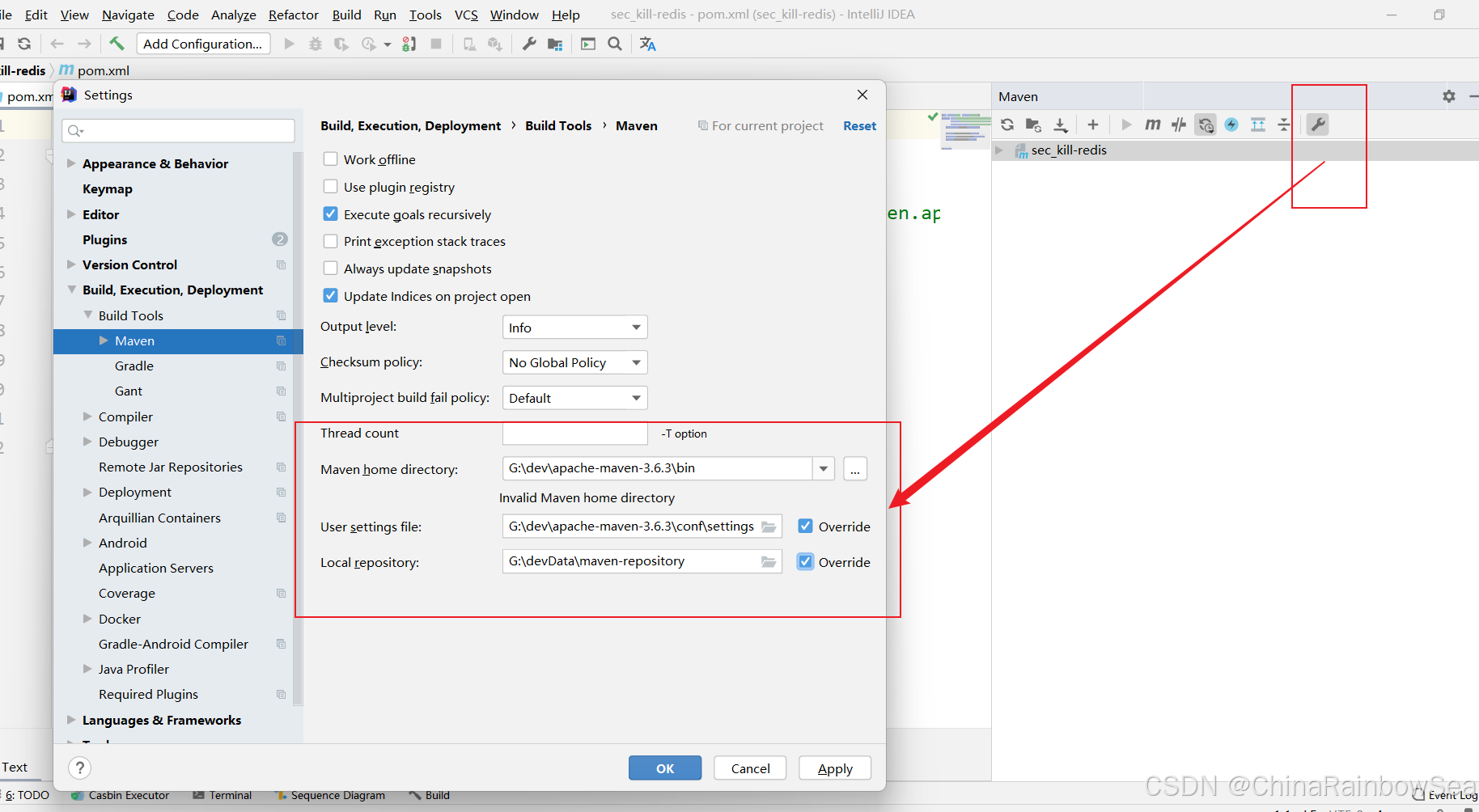
Task: Click Run Anything icon in toolbar
Action: (588, 44)
